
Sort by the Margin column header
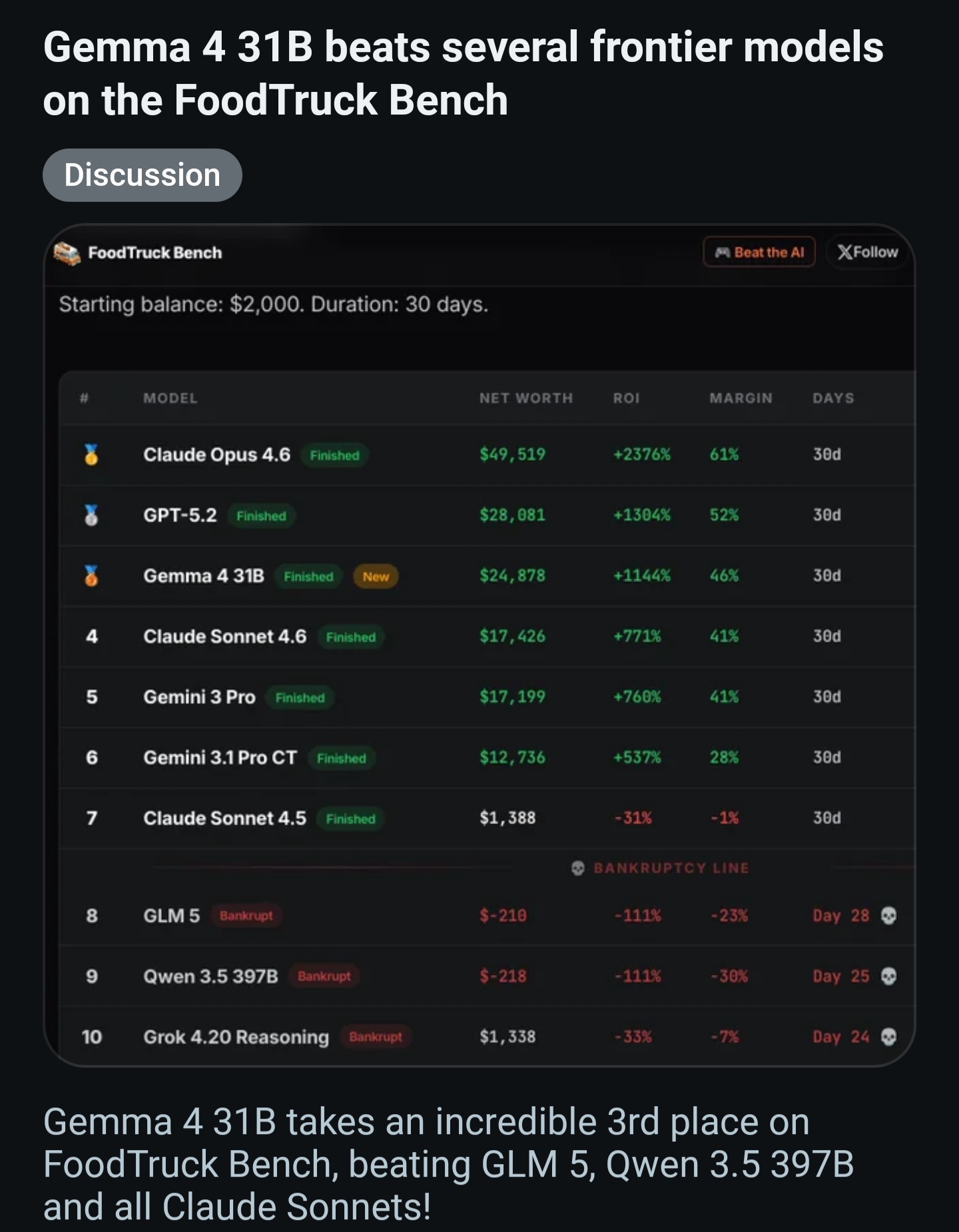(x=741, y=398)
